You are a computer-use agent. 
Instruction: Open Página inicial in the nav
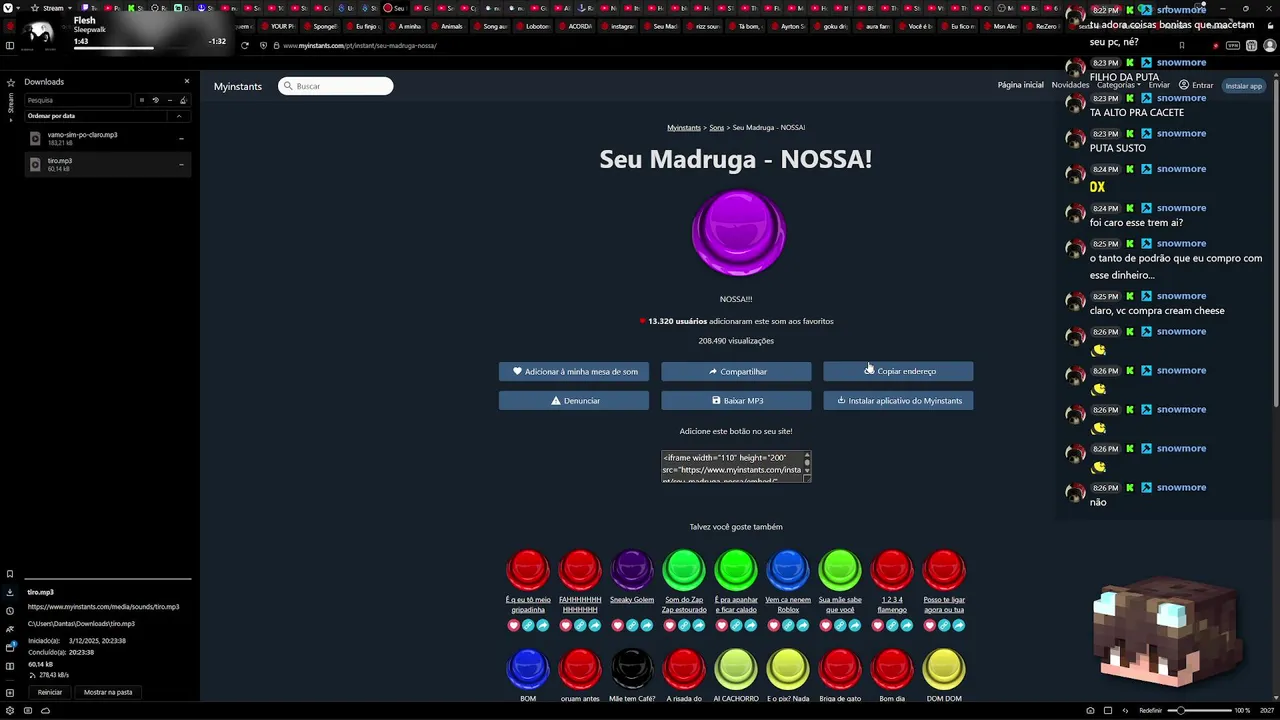coord(1020,85)
